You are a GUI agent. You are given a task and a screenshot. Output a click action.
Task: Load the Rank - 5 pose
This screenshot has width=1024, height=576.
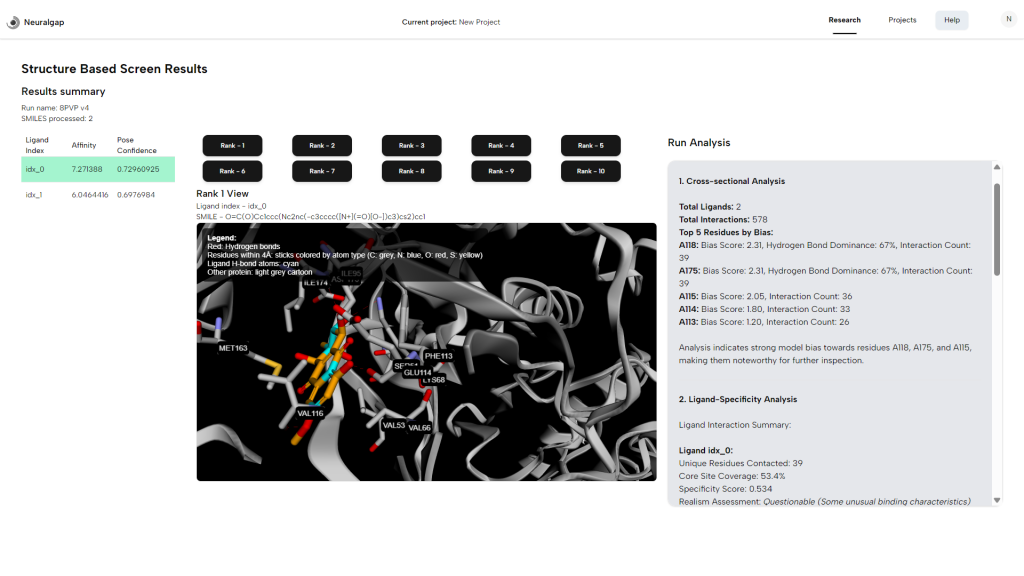[590, 145]
